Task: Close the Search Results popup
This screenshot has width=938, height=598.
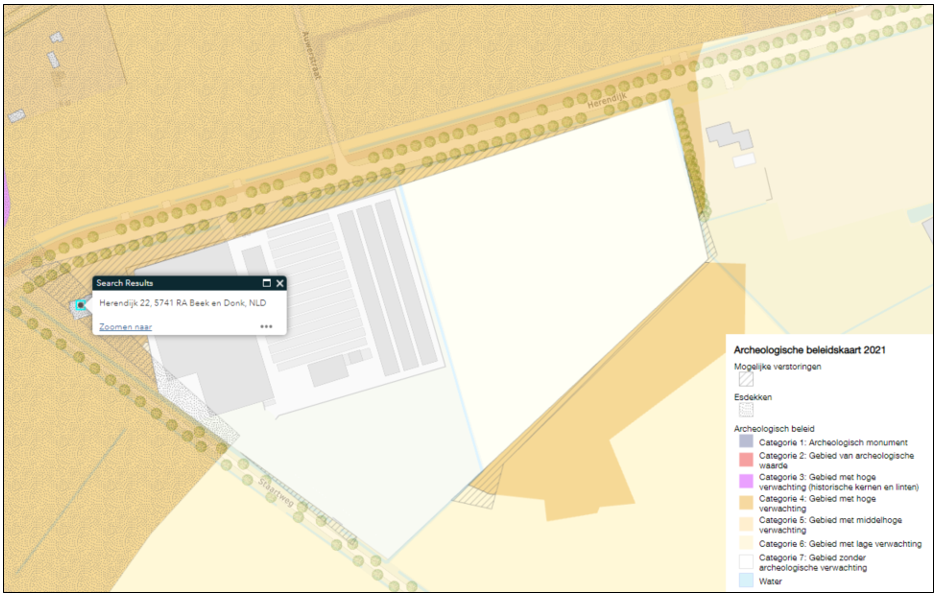Action: point(279,283)
